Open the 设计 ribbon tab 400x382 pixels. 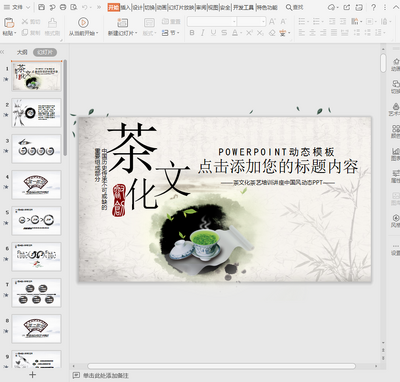138,7
